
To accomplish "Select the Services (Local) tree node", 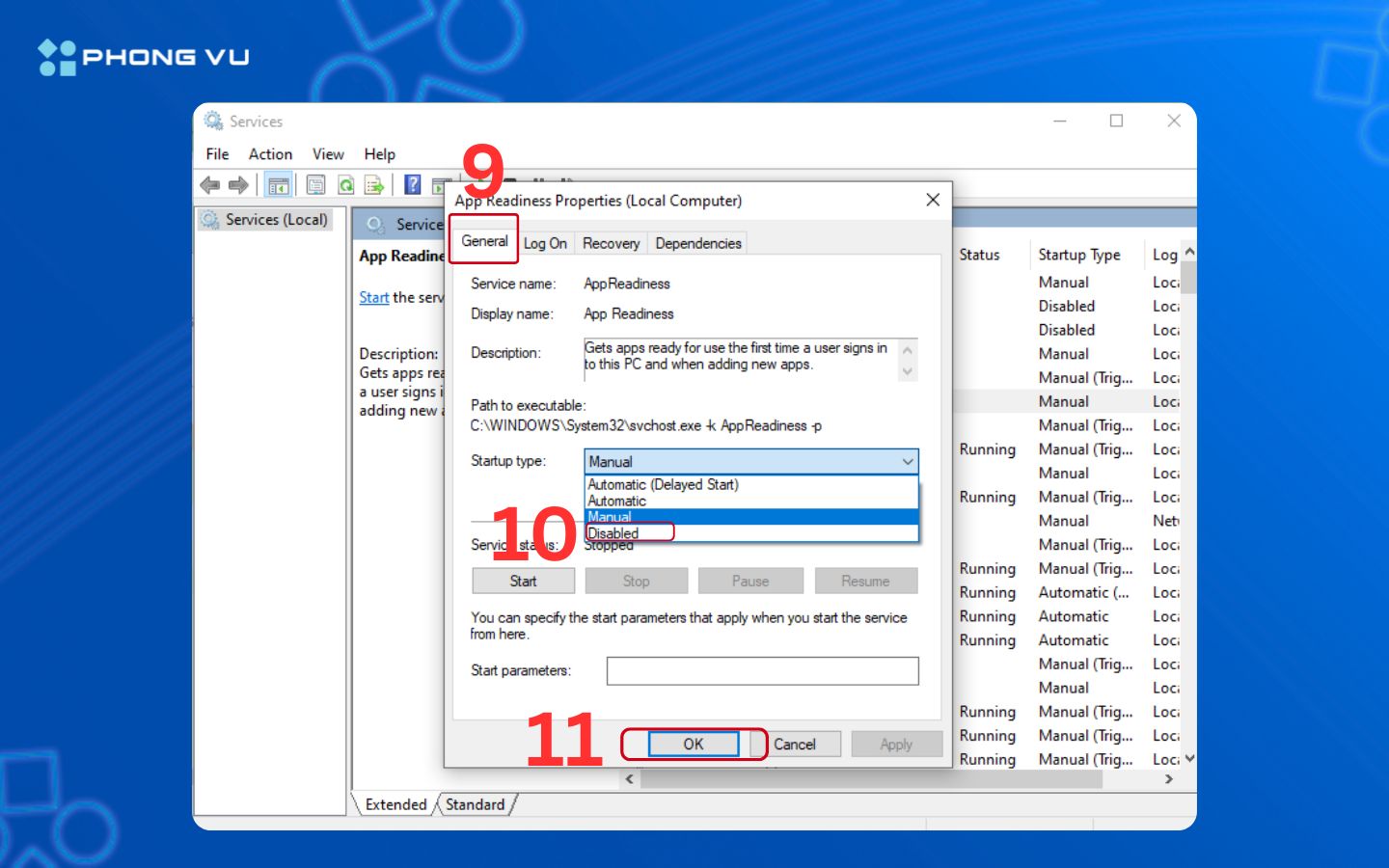I will [x=276, y=220].
